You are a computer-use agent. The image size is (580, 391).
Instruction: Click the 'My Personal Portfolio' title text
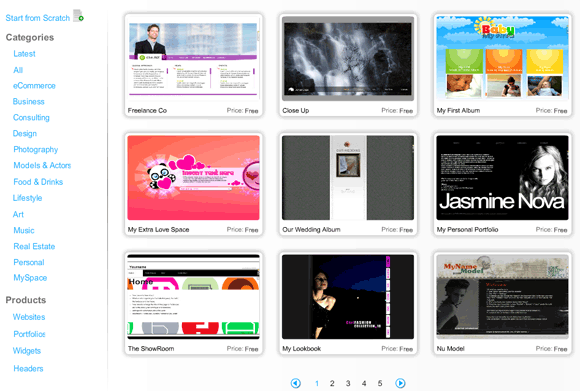[467, 229]
